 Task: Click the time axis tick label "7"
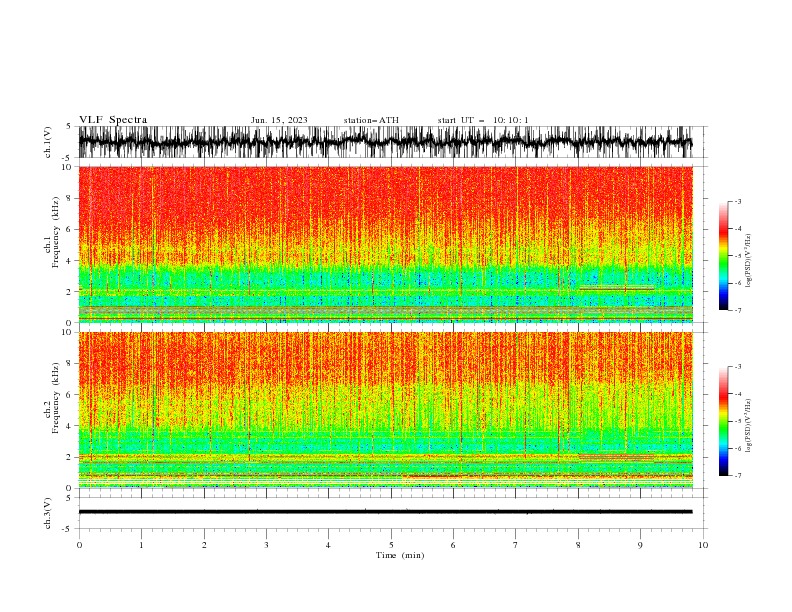pos(515,545)
